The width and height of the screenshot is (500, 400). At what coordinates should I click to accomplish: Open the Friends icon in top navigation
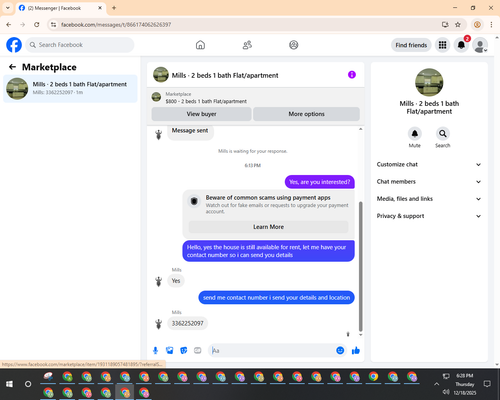[x=247, y=45]
